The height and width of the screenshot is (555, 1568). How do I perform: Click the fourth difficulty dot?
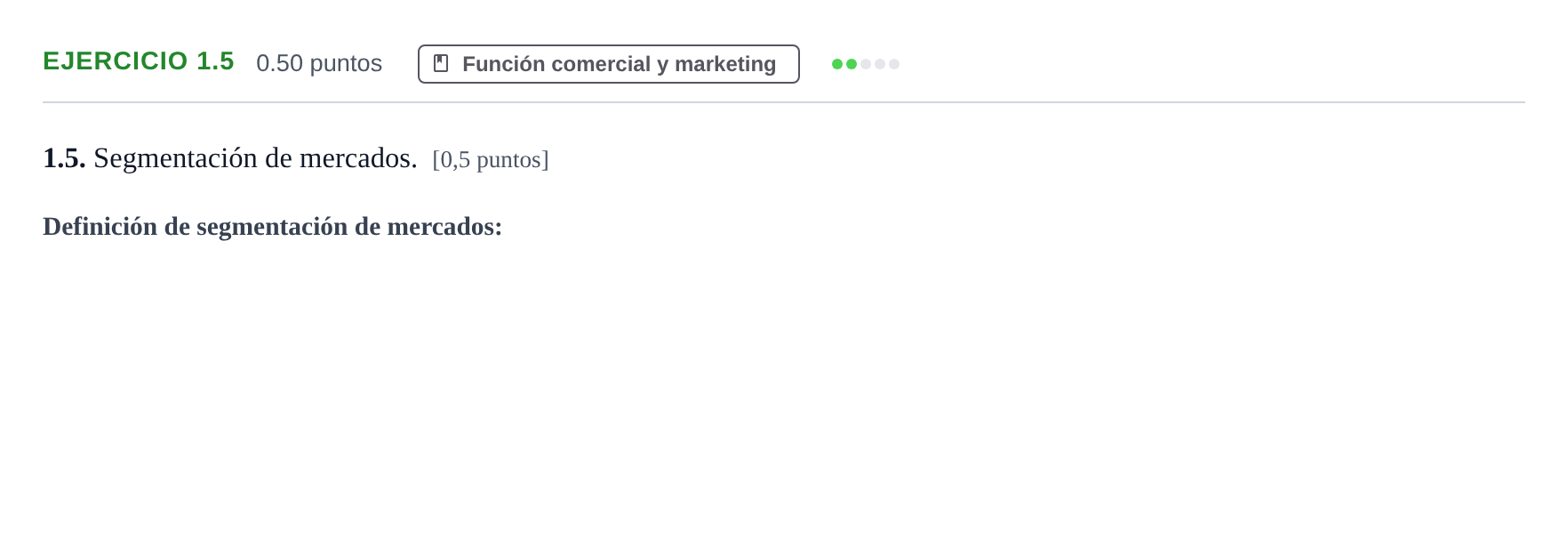(880, 64)
